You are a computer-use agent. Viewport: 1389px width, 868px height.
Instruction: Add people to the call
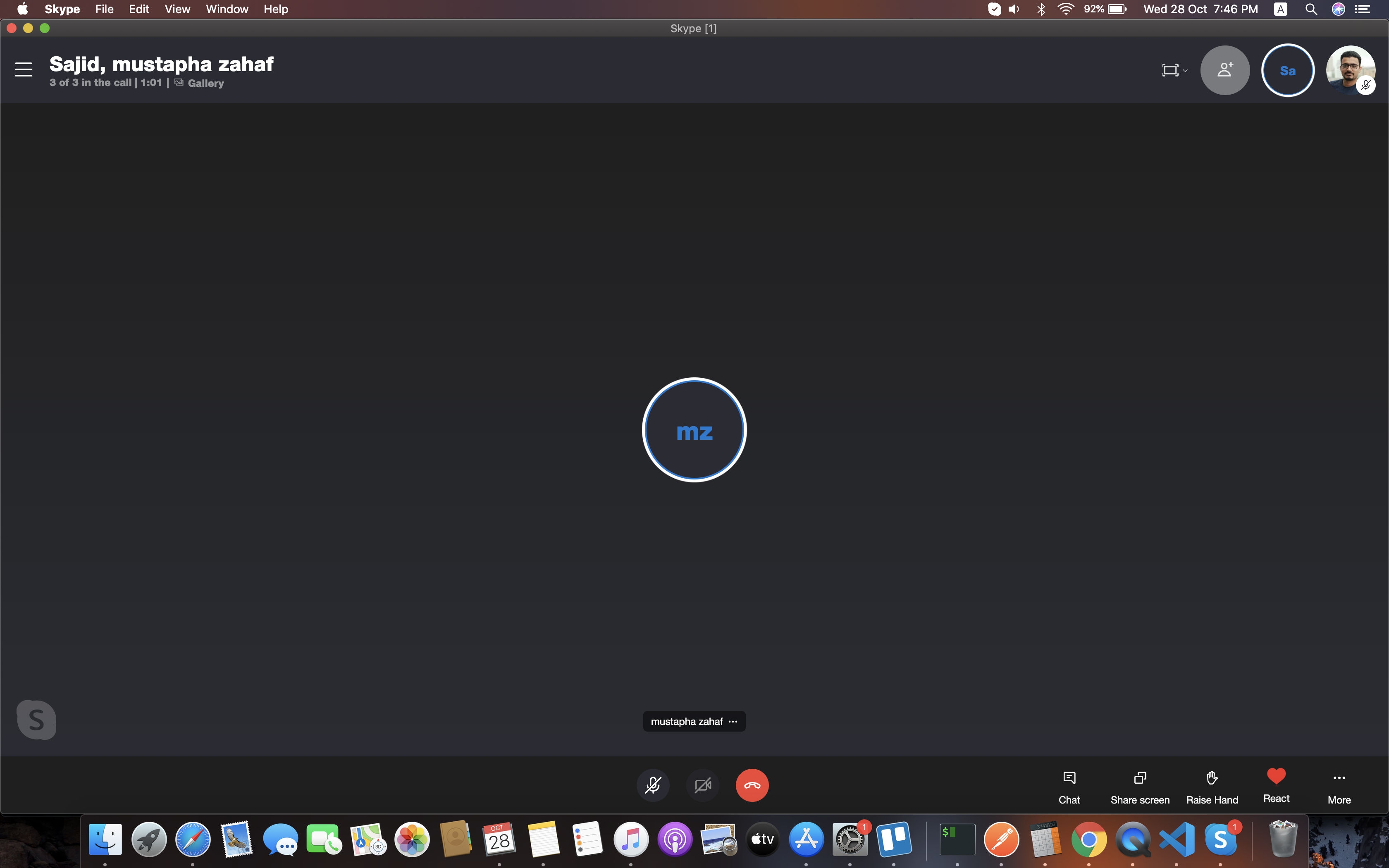1225,70
